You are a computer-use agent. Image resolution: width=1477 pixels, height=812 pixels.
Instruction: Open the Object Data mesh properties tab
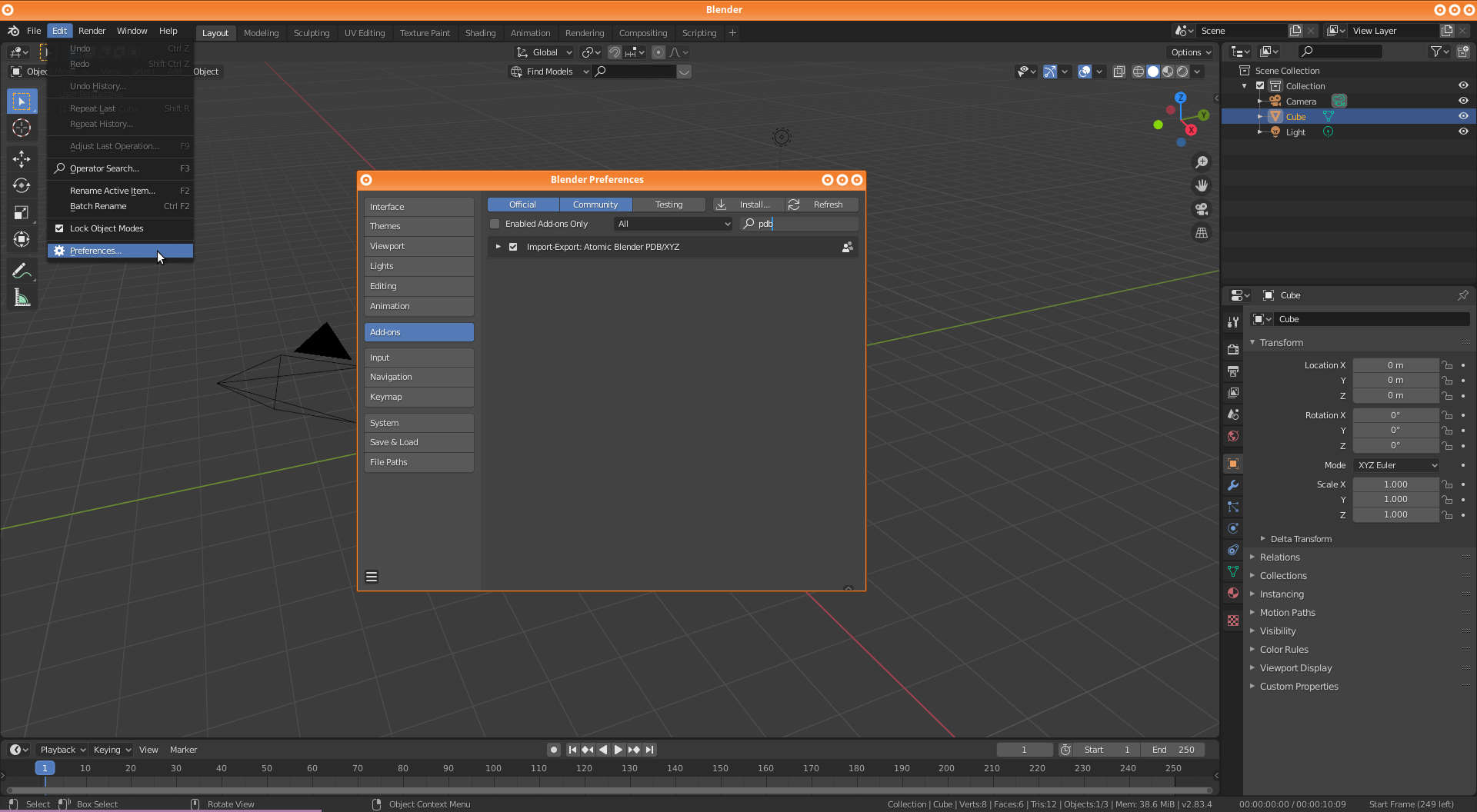[1233, 571]
